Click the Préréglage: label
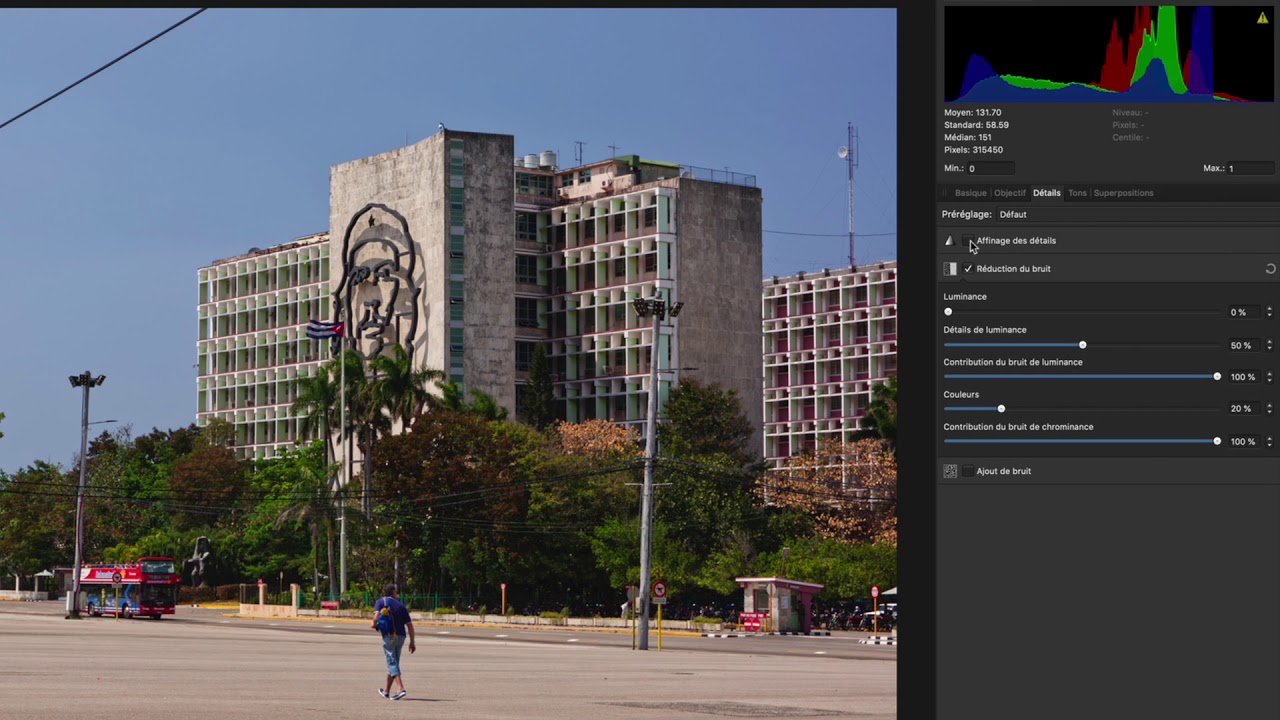1280x720 pixels. click(x=967, y=214)
